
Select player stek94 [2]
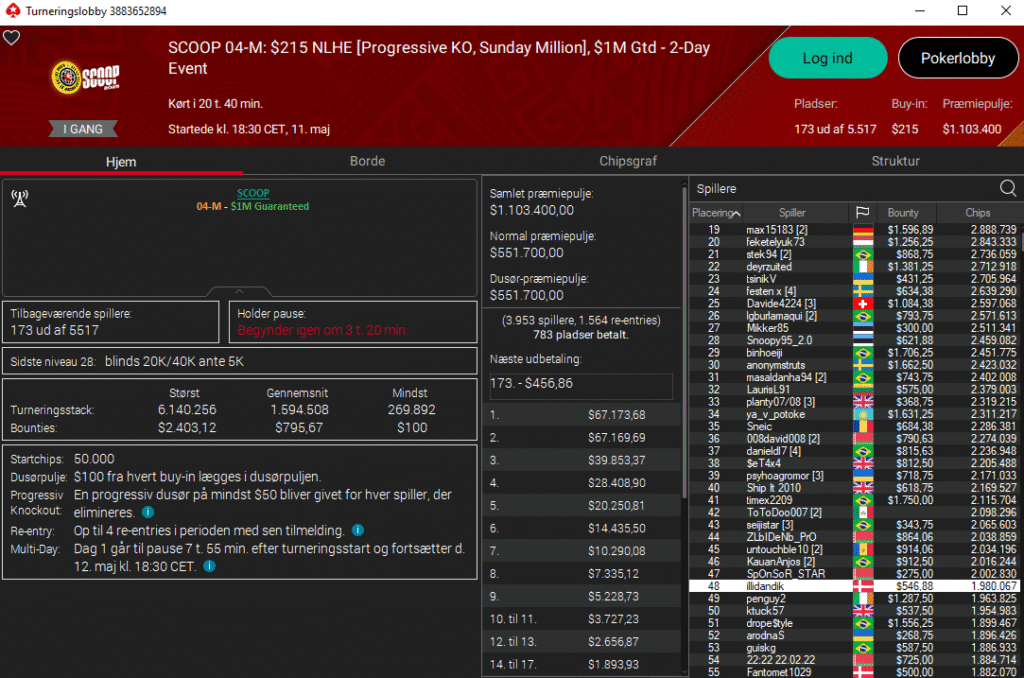point(854,255)
